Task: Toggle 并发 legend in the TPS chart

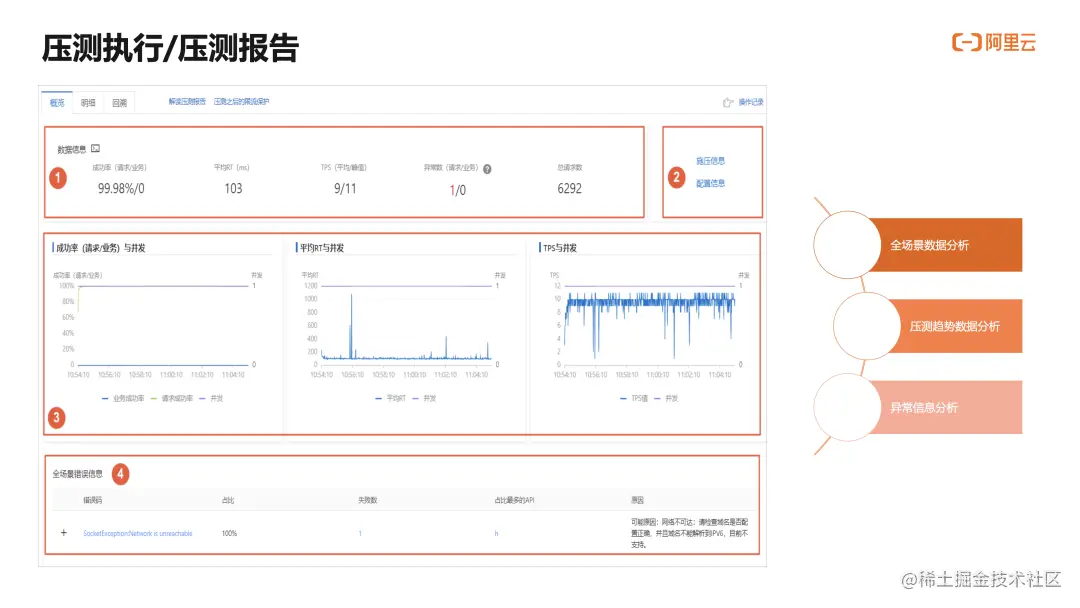Action: click(x=667, y=399)
